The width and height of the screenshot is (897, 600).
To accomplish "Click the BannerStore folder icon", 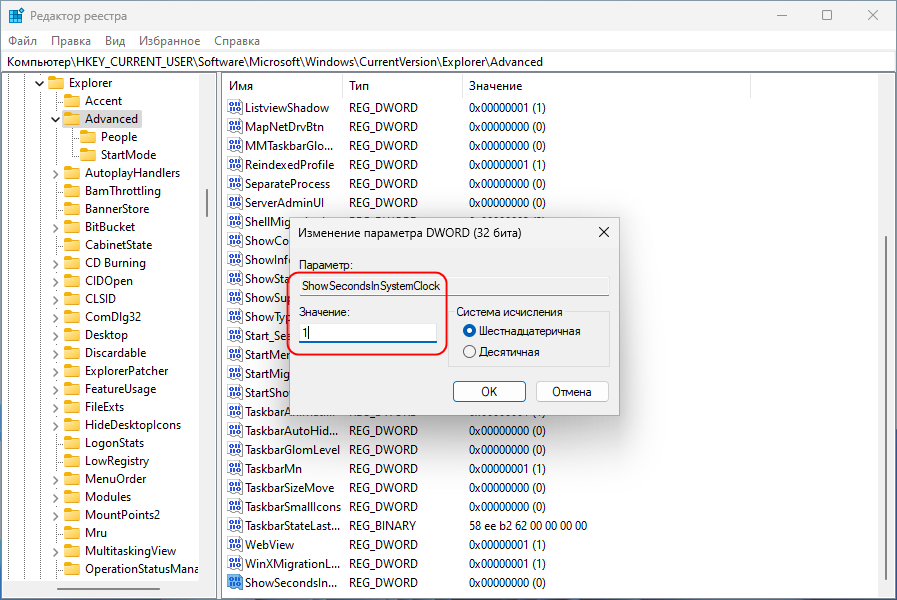I will [72, 209].
